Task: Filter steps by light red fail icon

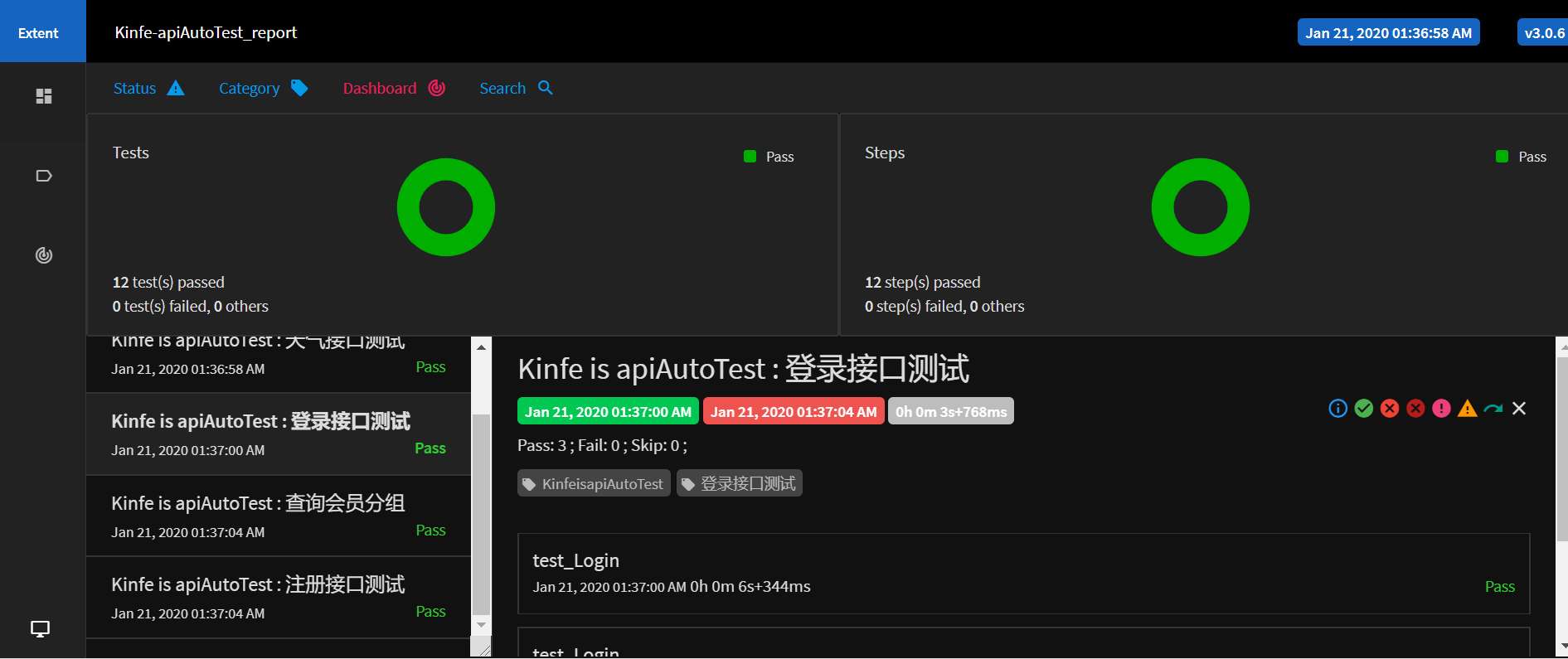Action: (1390, 409)
